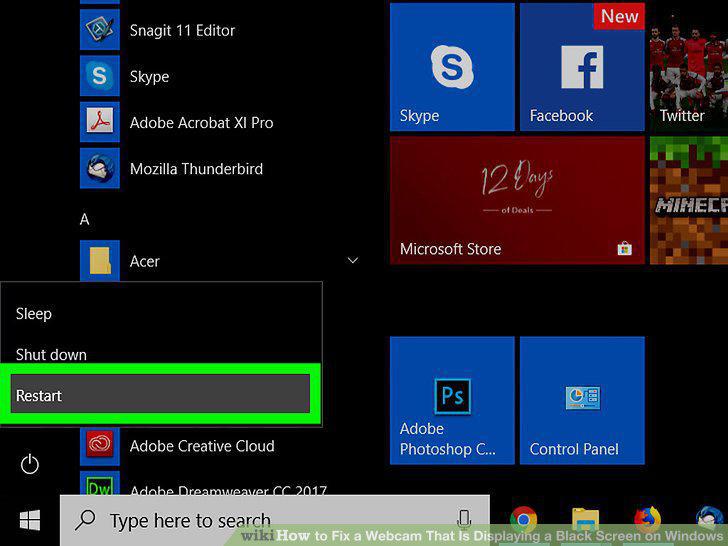Image resolution: width=728 pixels, height=546 pixels.
Task: Open the Microsoft Store tile
Action: pos(517,200)
